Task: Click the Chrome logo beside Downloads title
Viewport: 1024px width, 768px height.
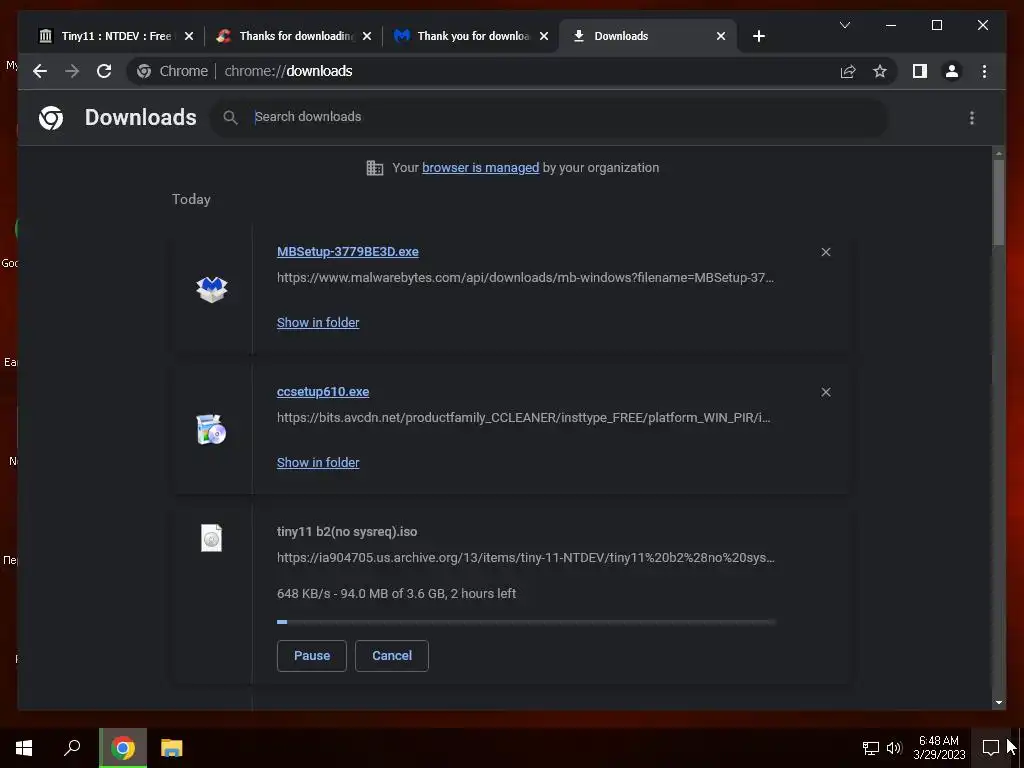Action: pos(51,118)
